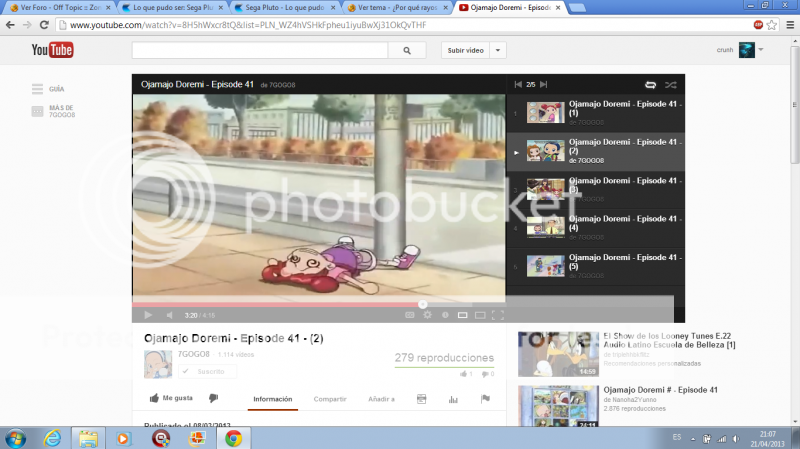Skip to previous playlist video
This screenshot has width=800, height=449.
coord(518,84)
